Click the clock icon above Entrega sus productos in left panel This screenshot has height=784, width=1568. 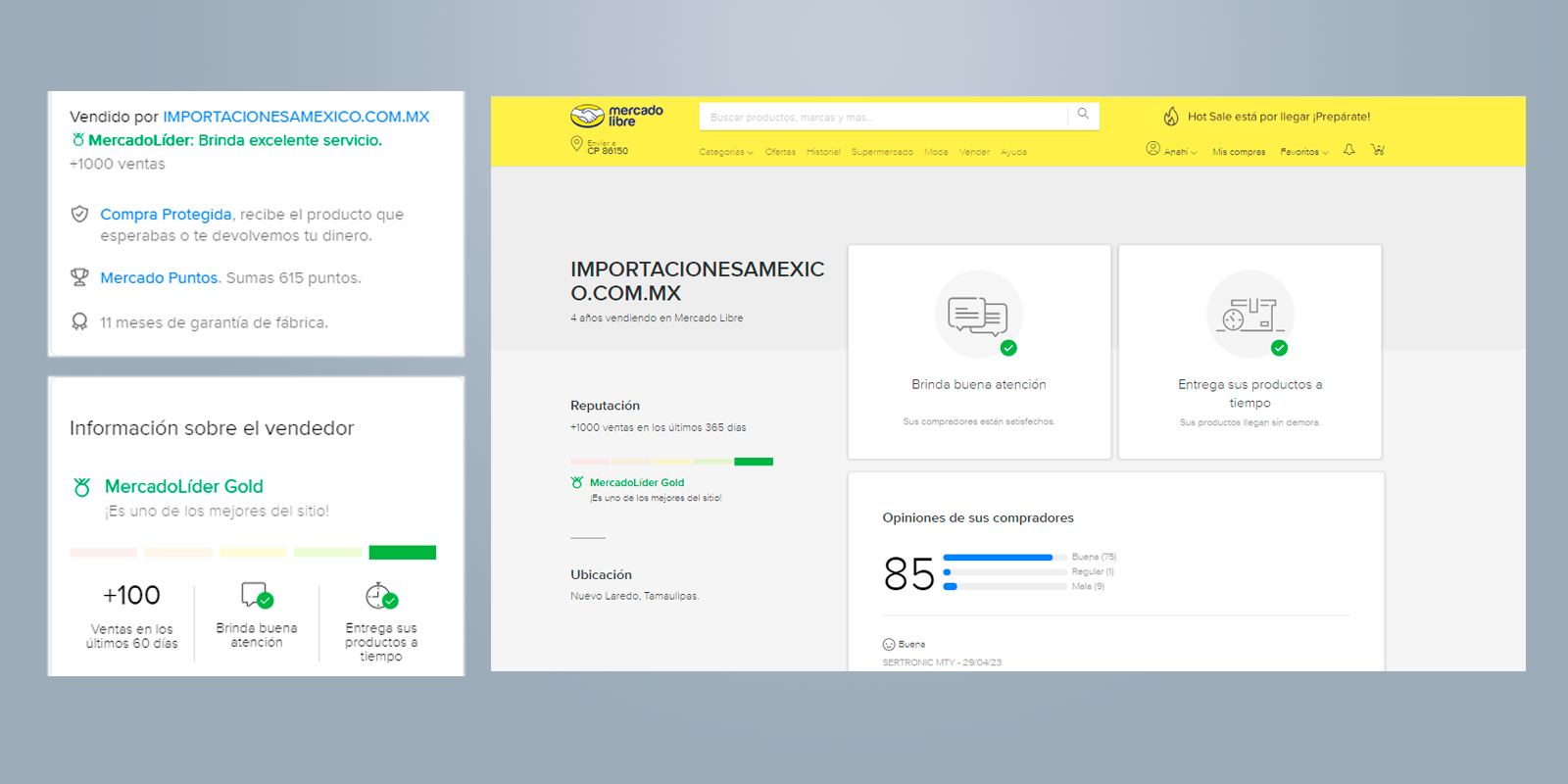tap(381, 595)
